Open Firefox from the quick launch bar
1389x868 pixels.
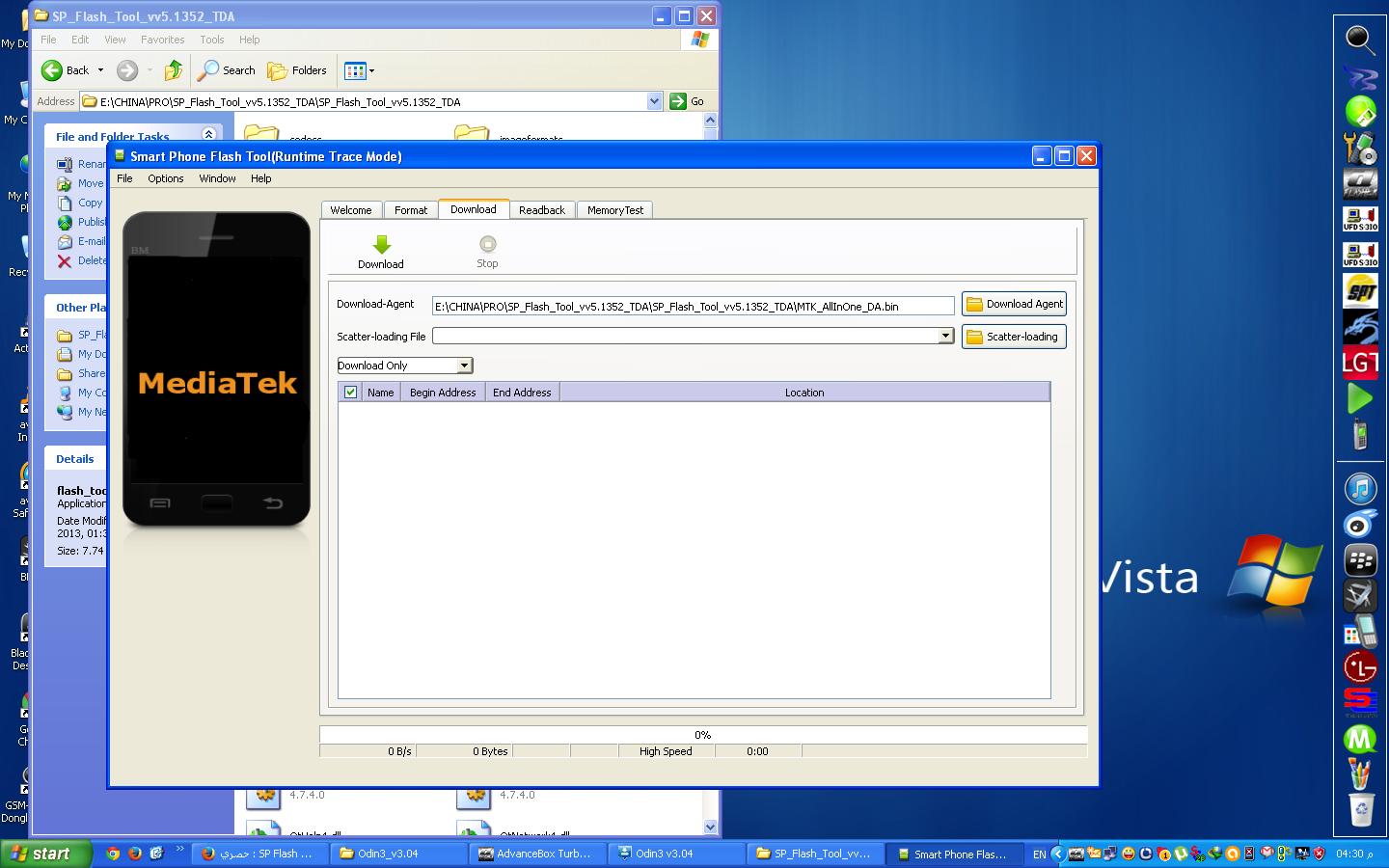point(134,854)
